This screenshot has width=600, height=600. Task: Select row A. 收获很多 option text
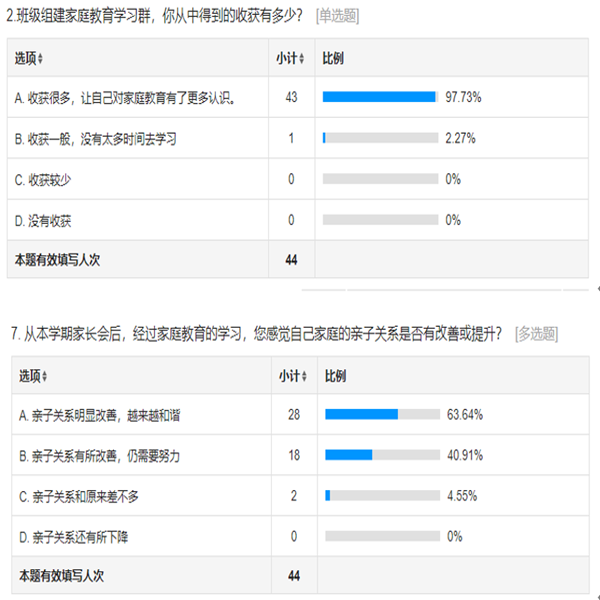125,98
